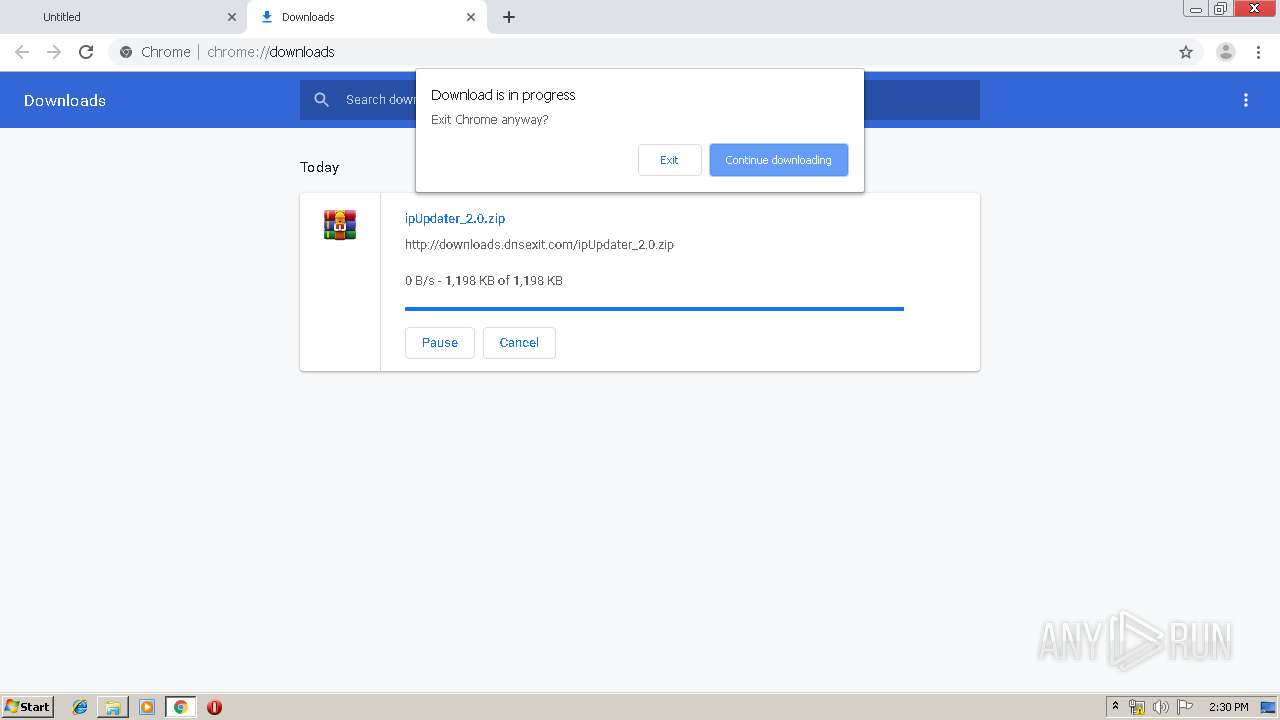
Task: Click the downloads.dnsexit.com source URL
Action: (539, 244)
